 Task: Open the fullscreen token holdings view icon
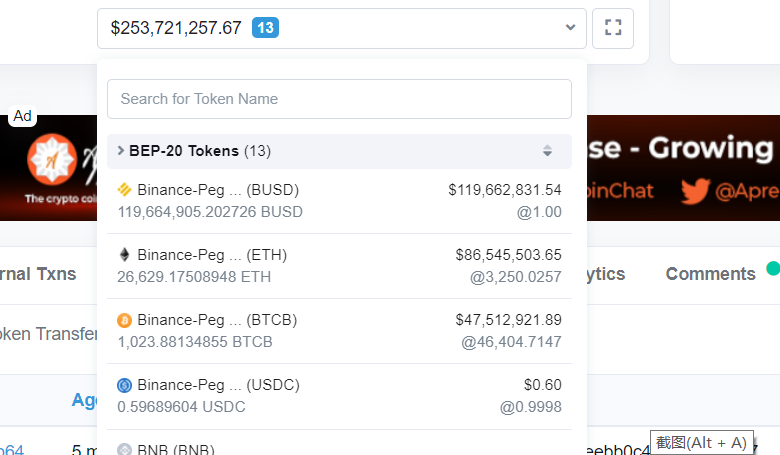pyautogui.click(x=613, y=28)
